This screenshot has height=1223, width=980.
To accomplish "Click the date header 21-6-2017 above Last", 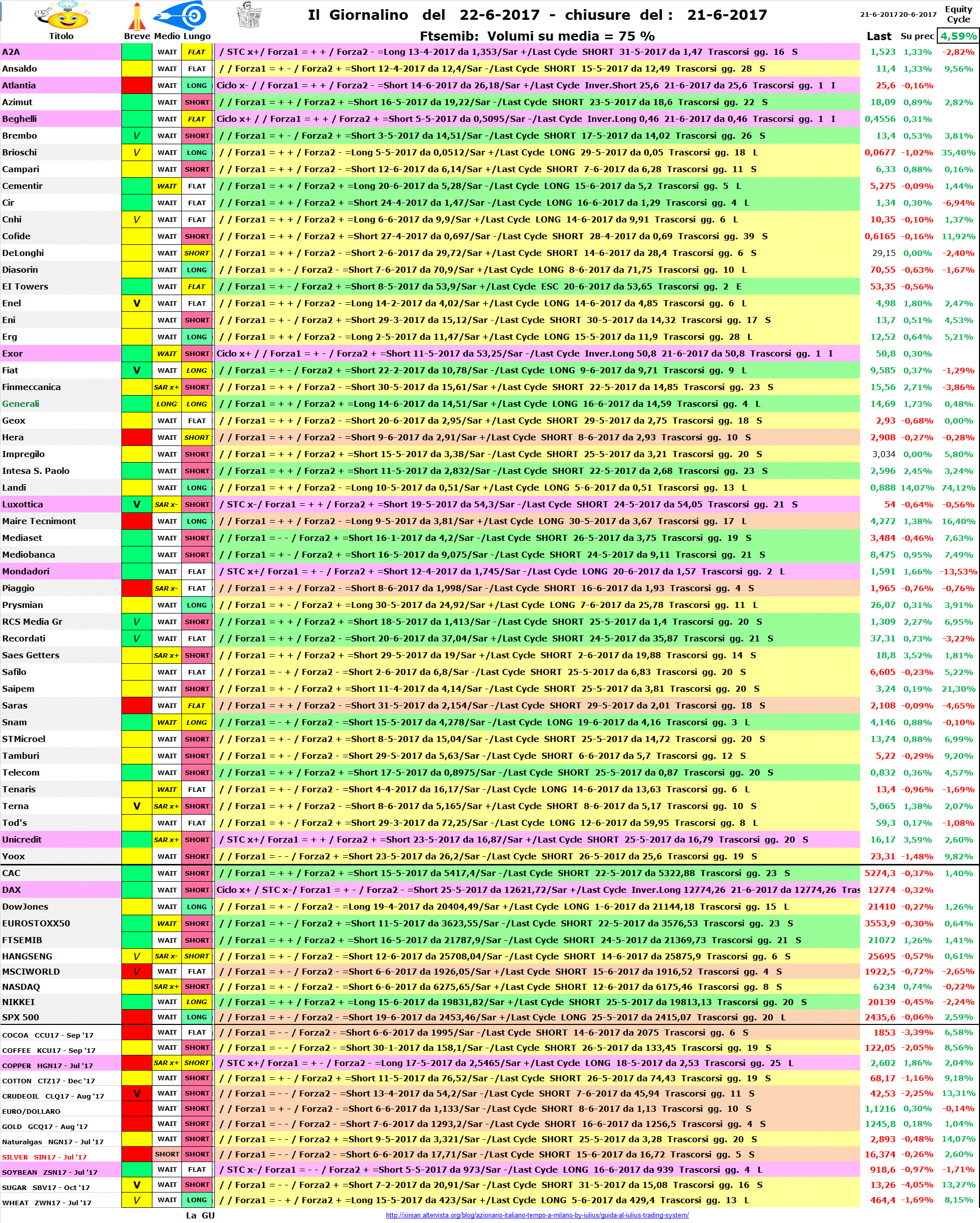I will 878,15.
